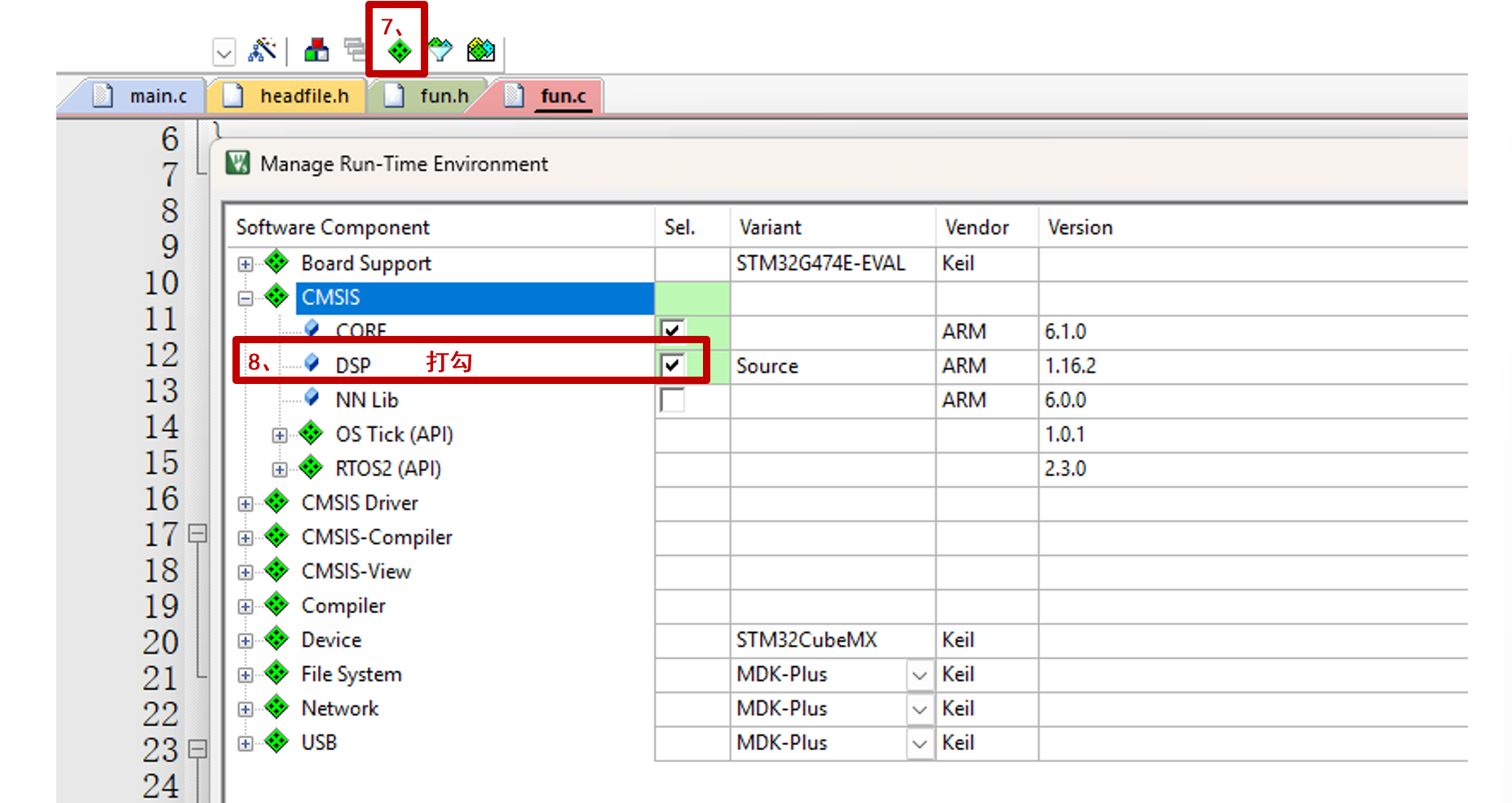1512x803 pixels.
Task: Open the Select Software Packs filter
Action: point(440,51)
